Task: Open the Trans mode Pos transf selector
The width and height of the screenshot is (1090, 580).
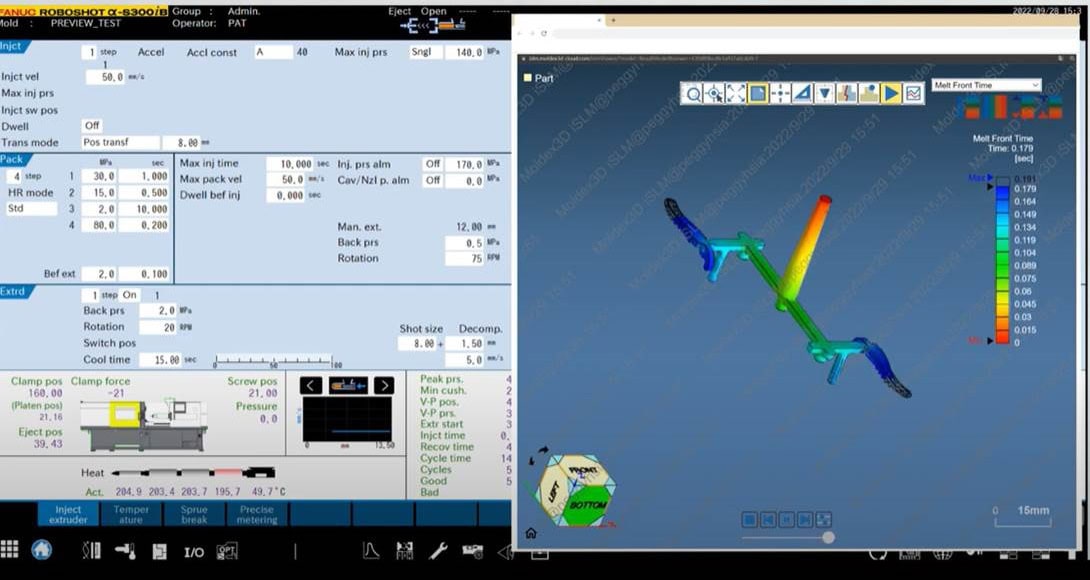Action: pyautogui.click(x=119, y=143)
